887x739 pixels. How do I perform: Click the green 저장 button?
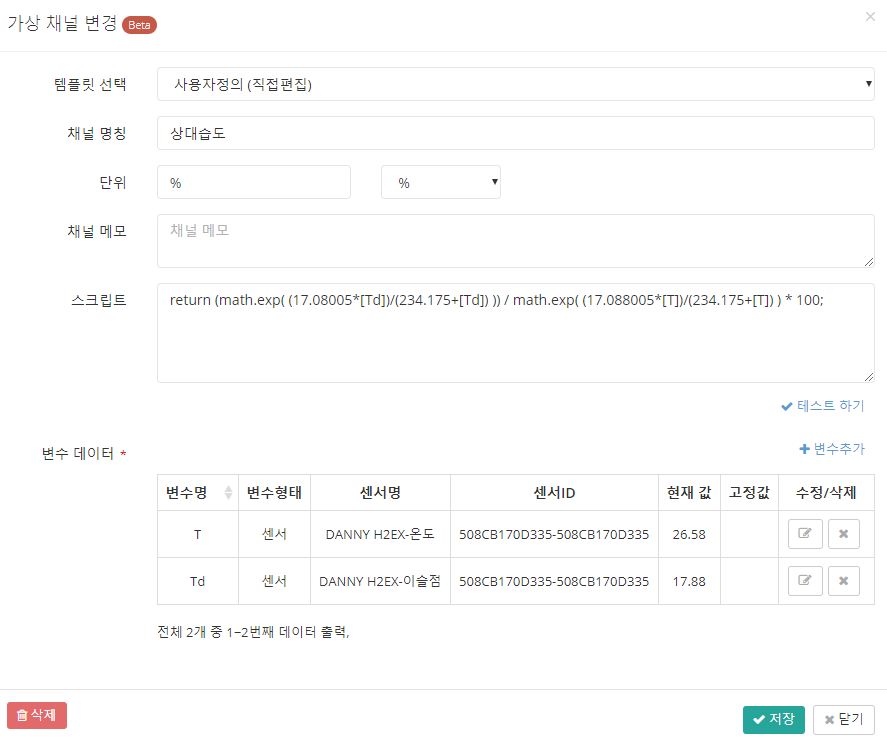tap(773, 719)
